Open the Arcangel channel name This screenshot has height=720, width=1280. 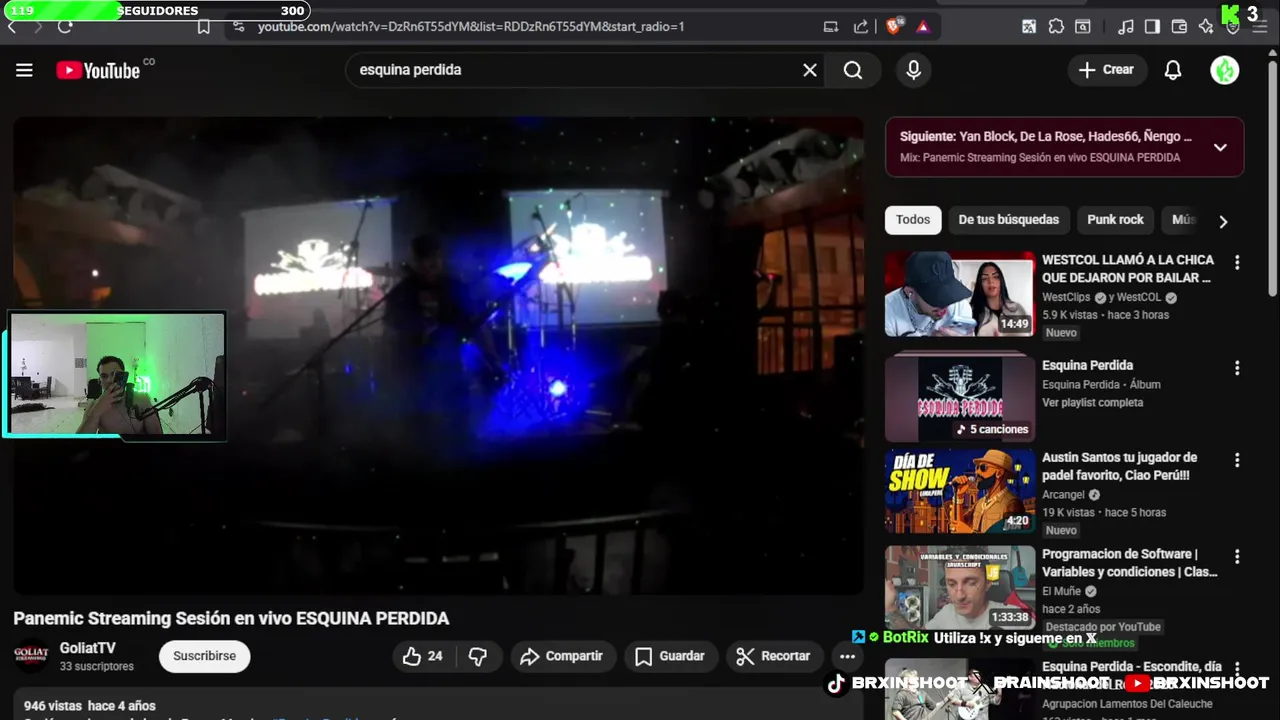1063,495
